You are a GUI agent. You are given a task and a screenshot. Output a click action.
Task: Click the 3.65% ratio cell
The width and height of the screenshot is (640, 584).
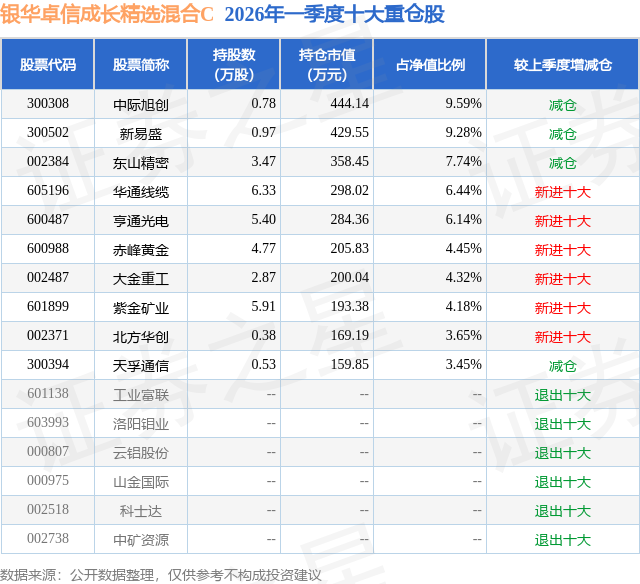pos(463,335)
